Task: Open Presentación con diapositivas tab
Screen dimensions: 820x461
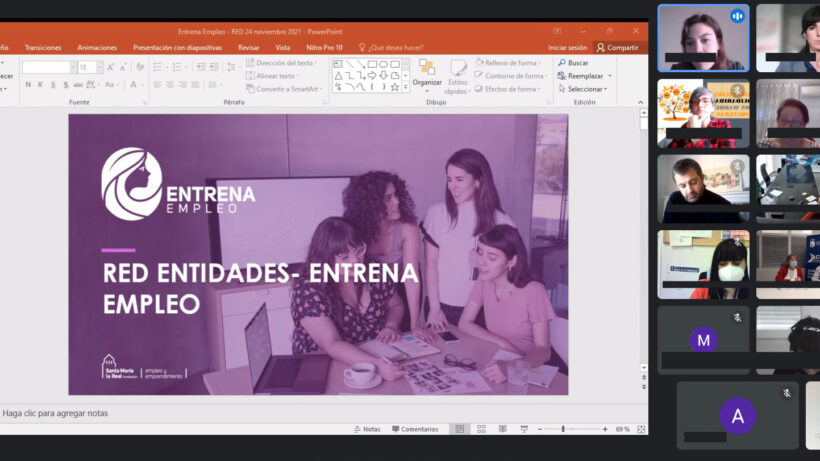Action: click(x=177, y=48)
